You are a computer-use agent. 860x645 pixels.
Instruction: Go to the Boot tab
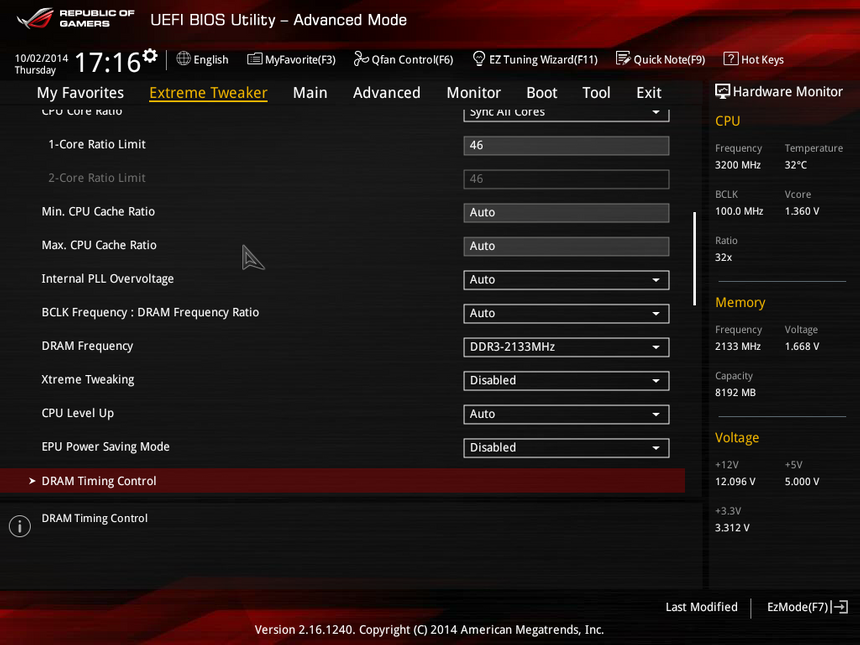pyautogui.click(x=541, y=93)
